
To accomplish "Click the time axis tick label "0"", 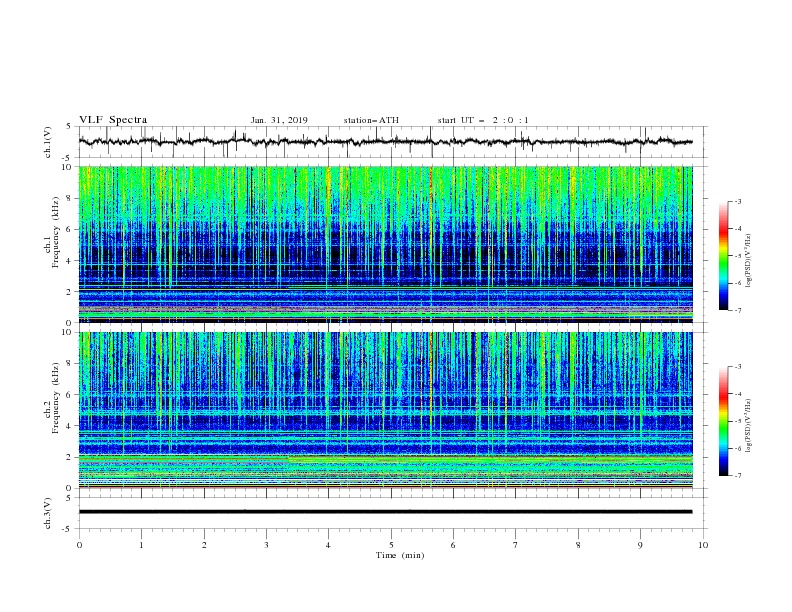I will click(x=79, y=545).
